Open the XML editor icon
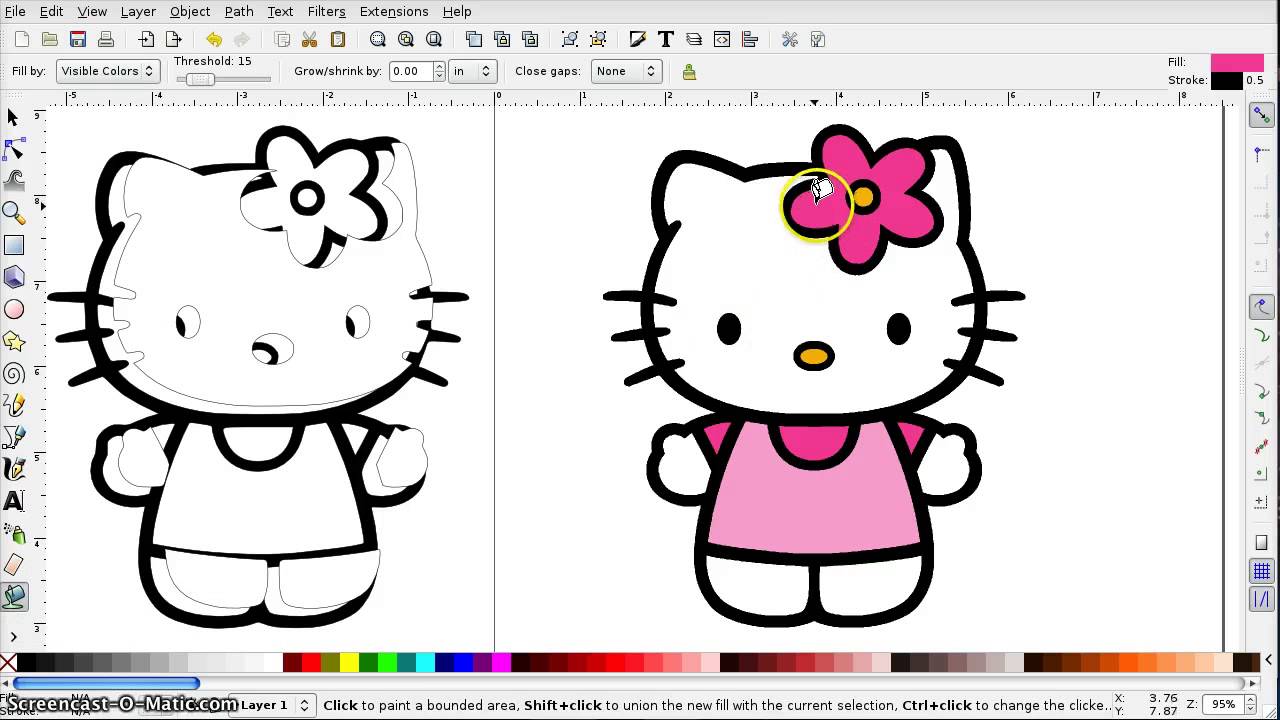The width and height of the screenshot is (1280, 720). [x=722, y=40]
